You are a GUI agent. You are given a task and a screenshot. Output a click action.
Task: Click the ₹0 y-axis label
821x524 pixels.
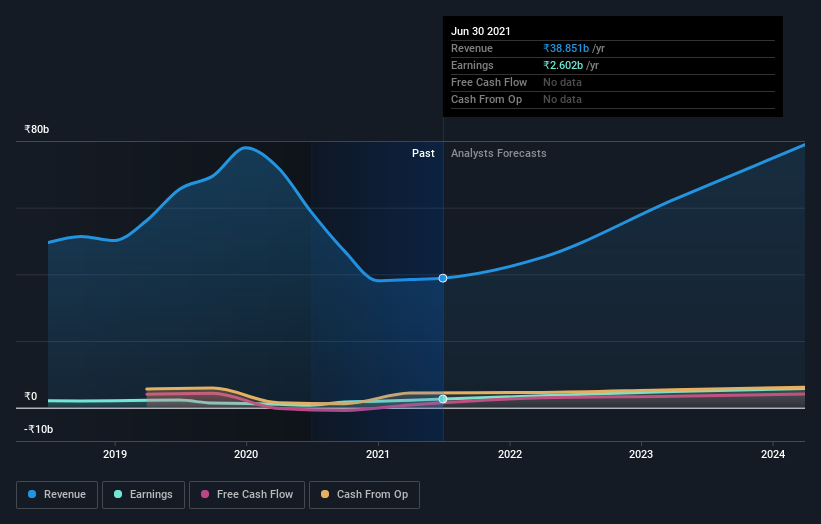(x=31, y=396)
